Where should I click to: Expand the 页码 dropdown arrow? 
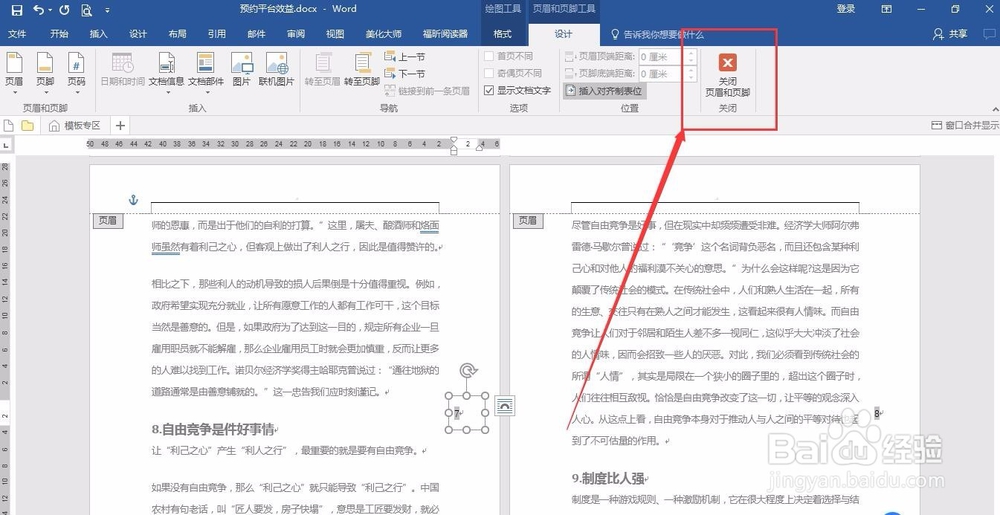tap(76, 92)
